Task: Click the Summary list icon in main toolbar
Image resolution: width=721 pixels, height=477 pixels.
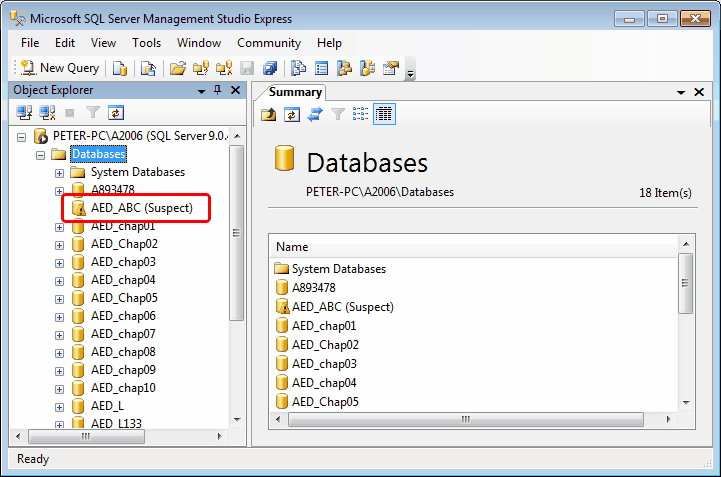Action: (x=321, y=69)
